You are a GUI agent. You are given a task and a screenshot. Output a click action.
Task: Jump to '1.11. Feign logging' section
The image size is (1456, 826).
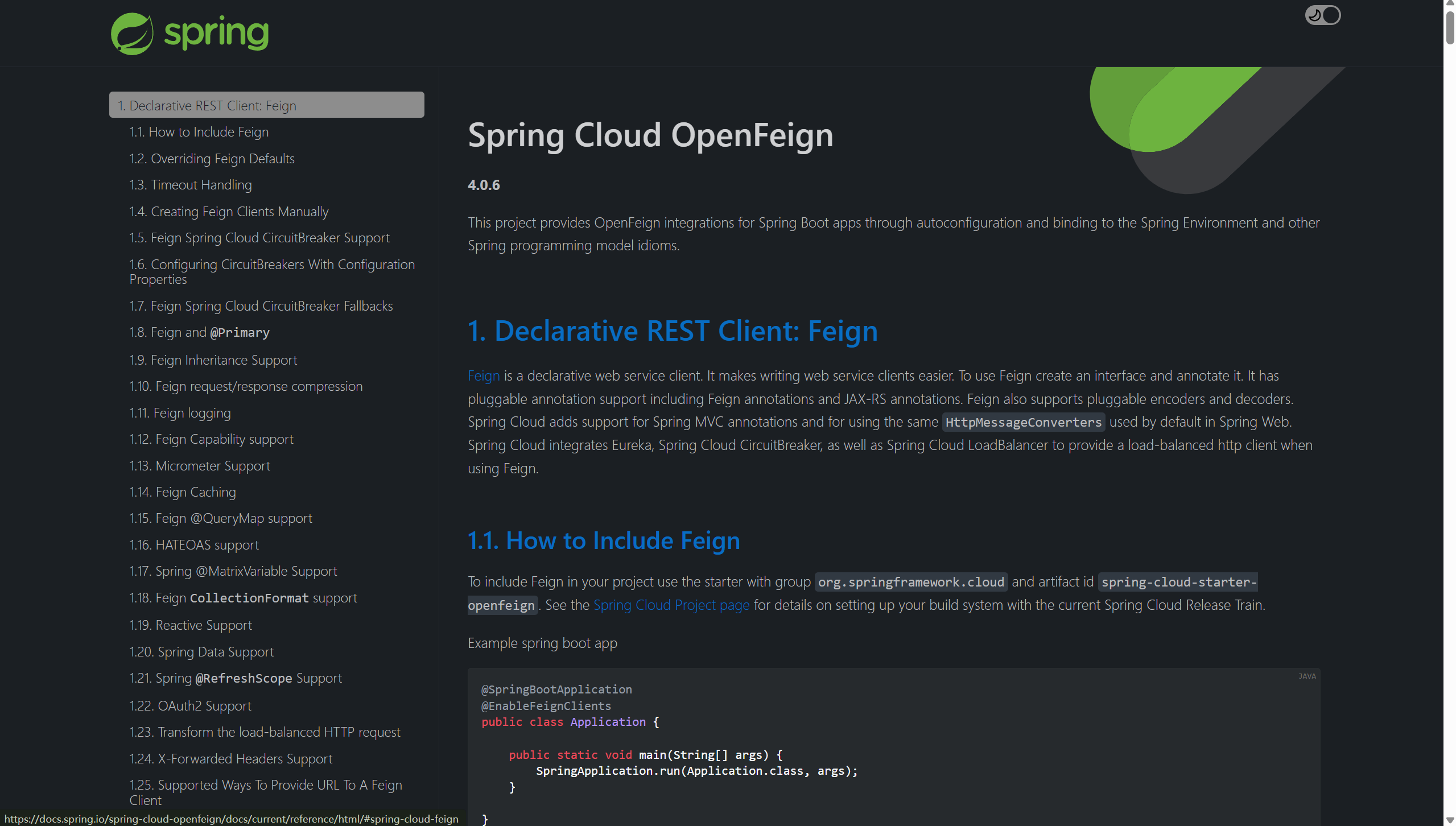click(180, 413)
